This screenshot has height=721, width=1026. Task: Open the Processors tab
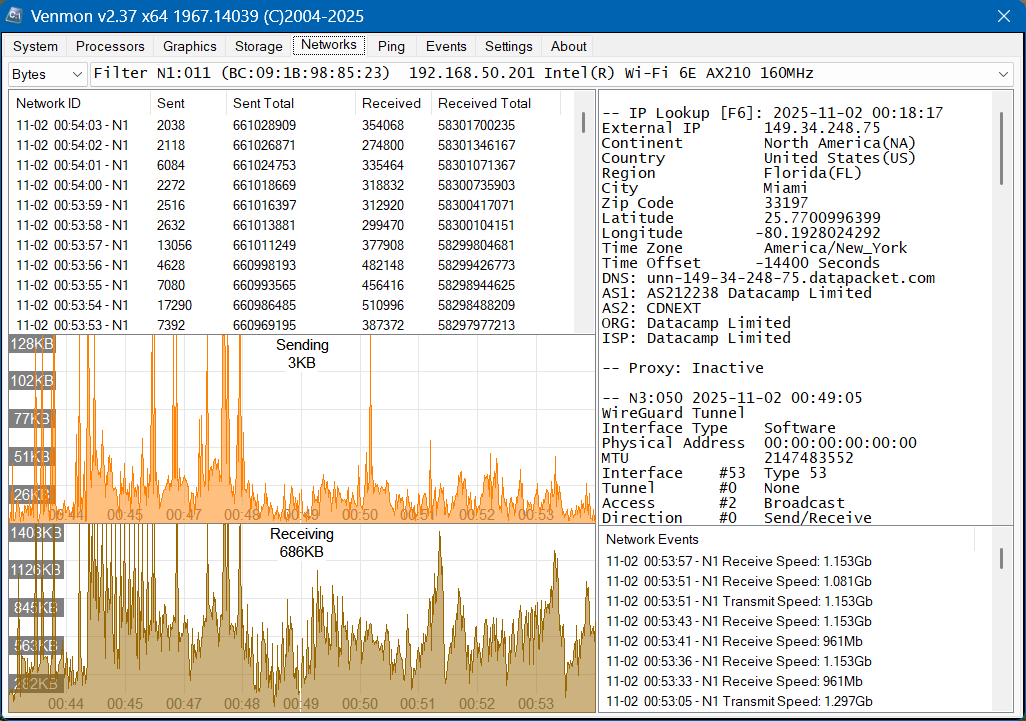[x=110, y=46]
